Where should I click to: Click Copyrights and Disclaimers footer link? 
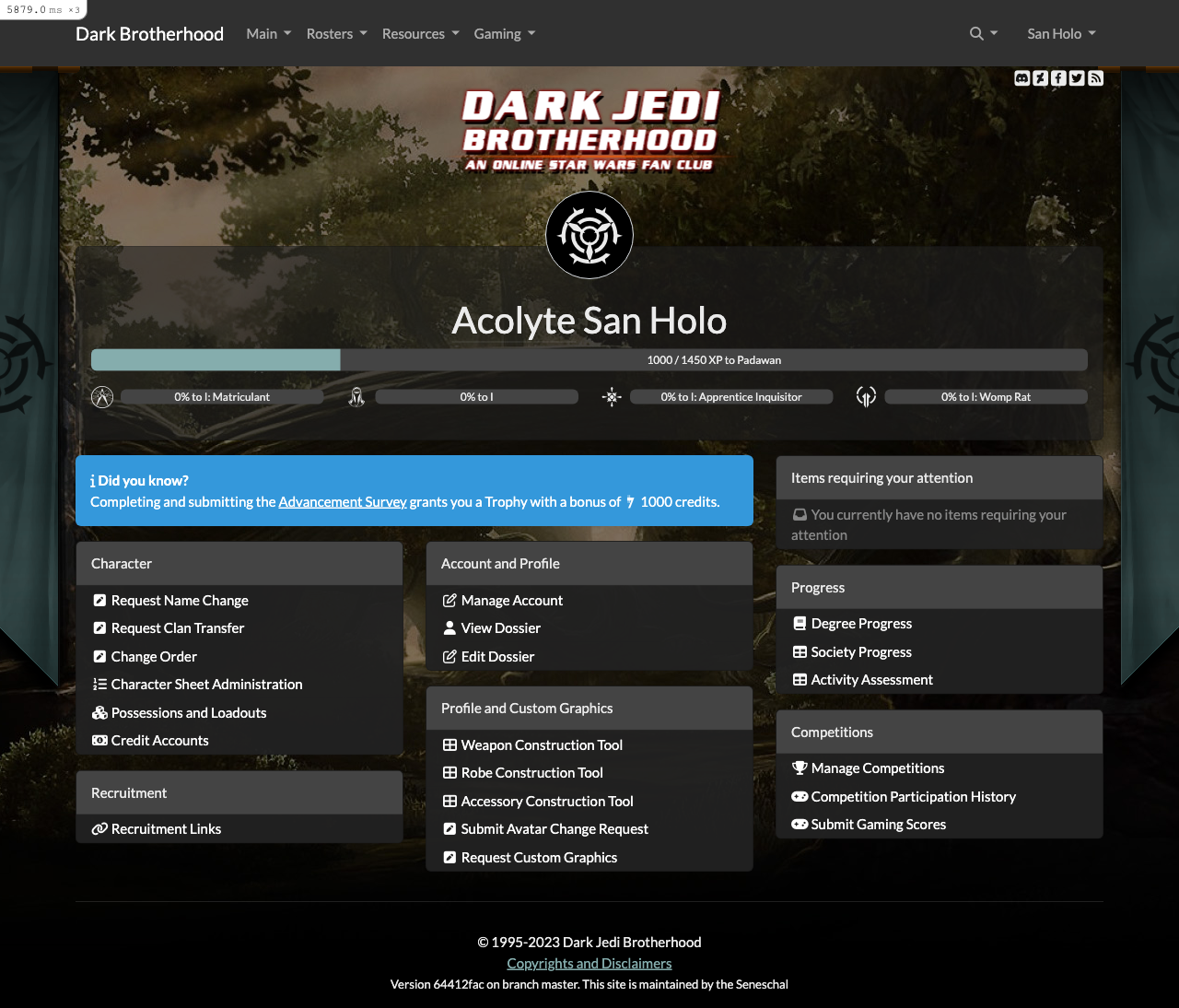tap(589, 964)
